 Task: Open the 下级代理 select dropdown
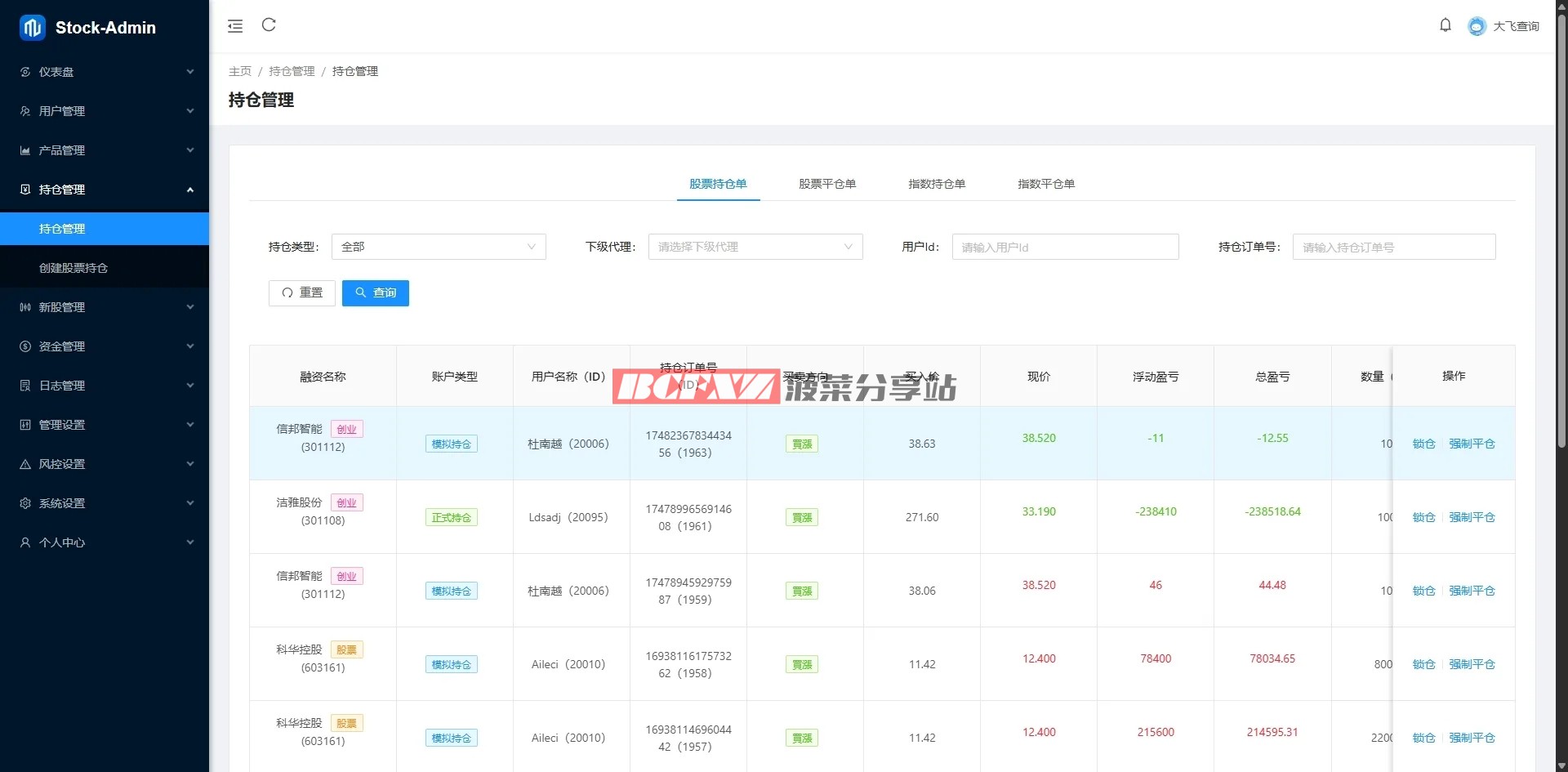click(x=755, y=247)
